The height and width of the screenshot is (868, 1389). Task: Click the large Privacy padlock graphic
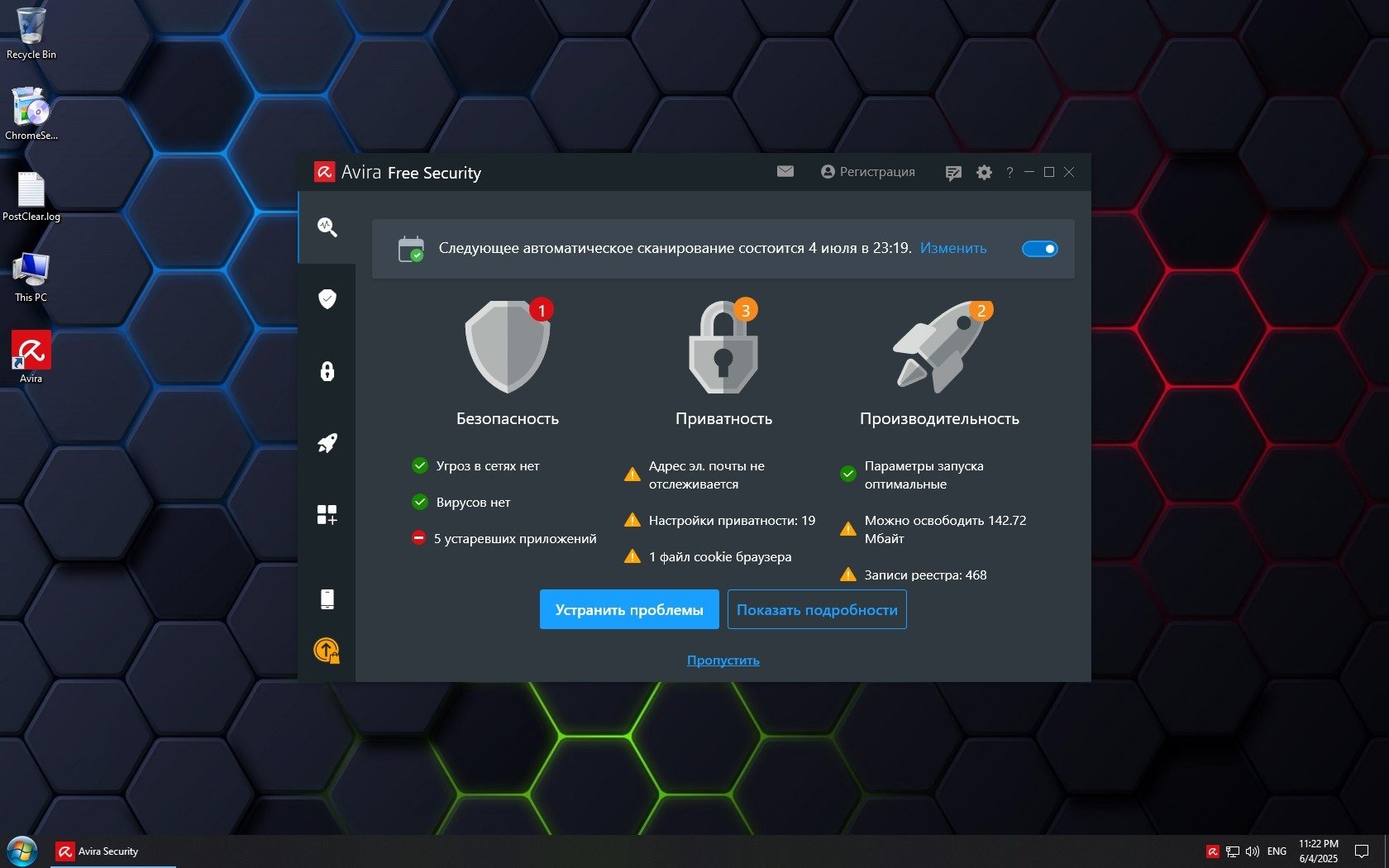coord(724,346)
